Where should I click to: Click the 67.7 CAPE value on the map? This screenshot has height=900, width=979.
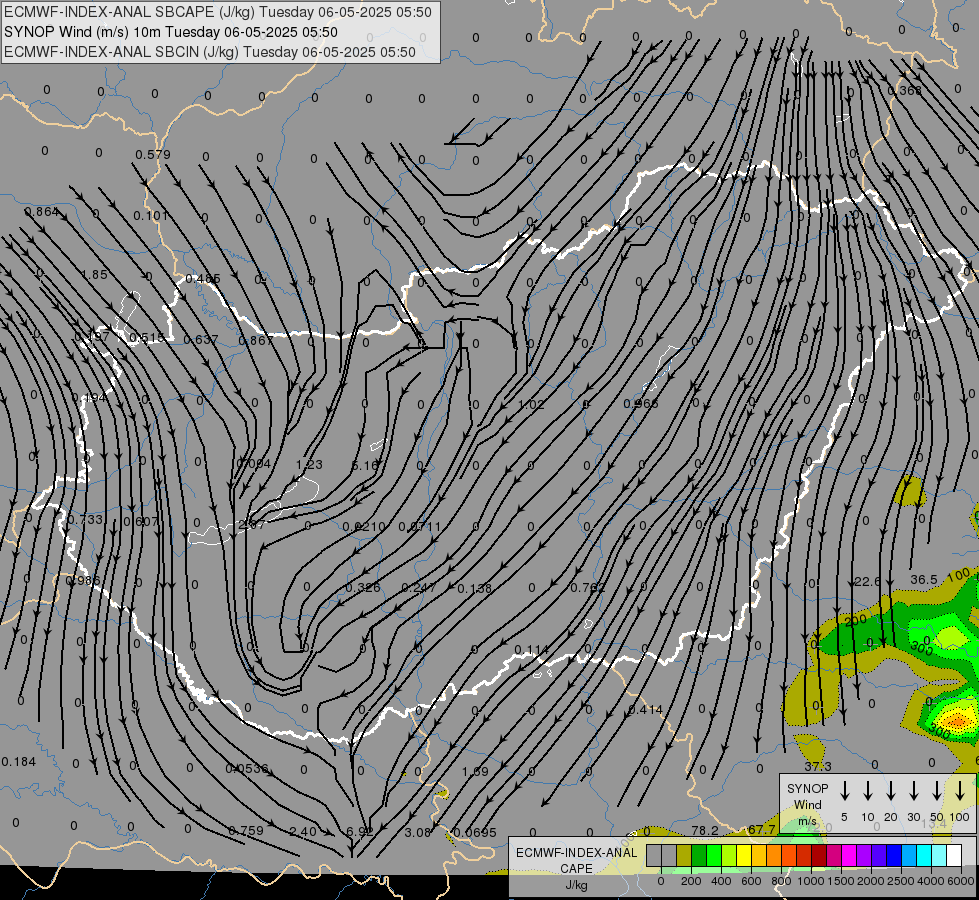point(761,829)
